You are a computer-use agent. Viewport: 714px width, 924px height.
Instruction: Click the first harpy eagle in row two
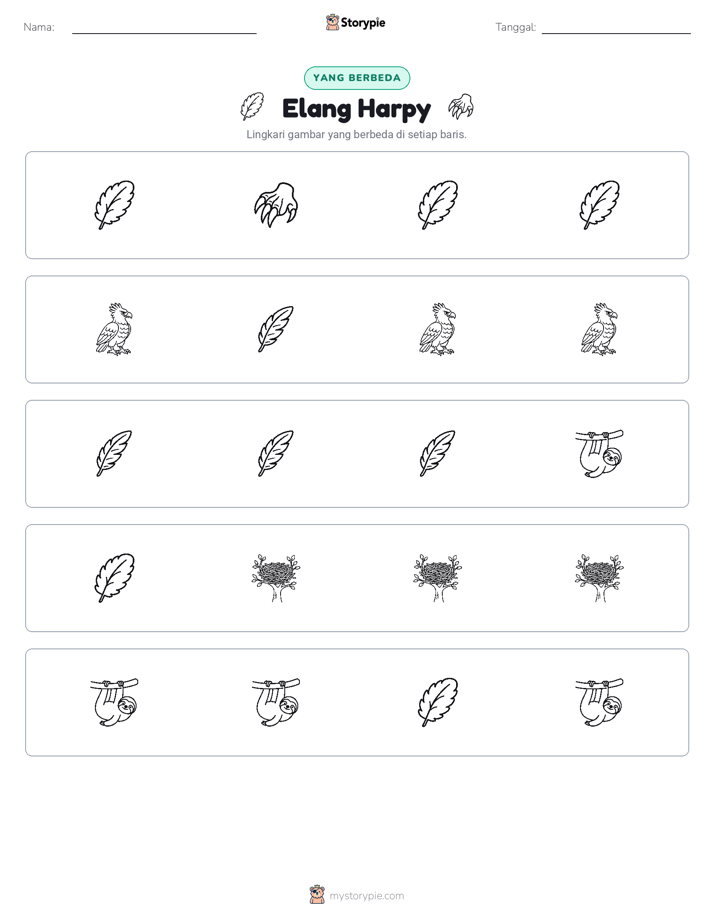pos(114,329)
